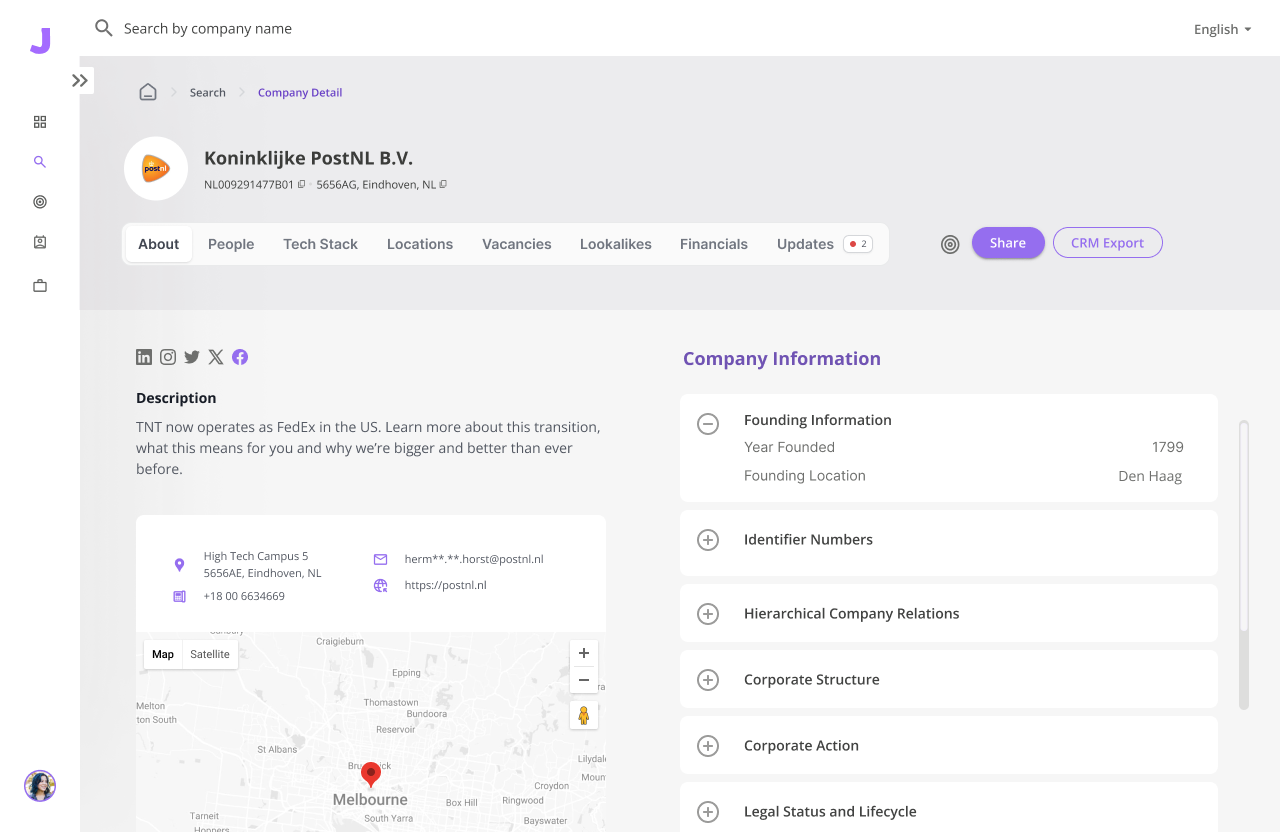Open the company LinkedIn profile icon

(x=144, y=357)
